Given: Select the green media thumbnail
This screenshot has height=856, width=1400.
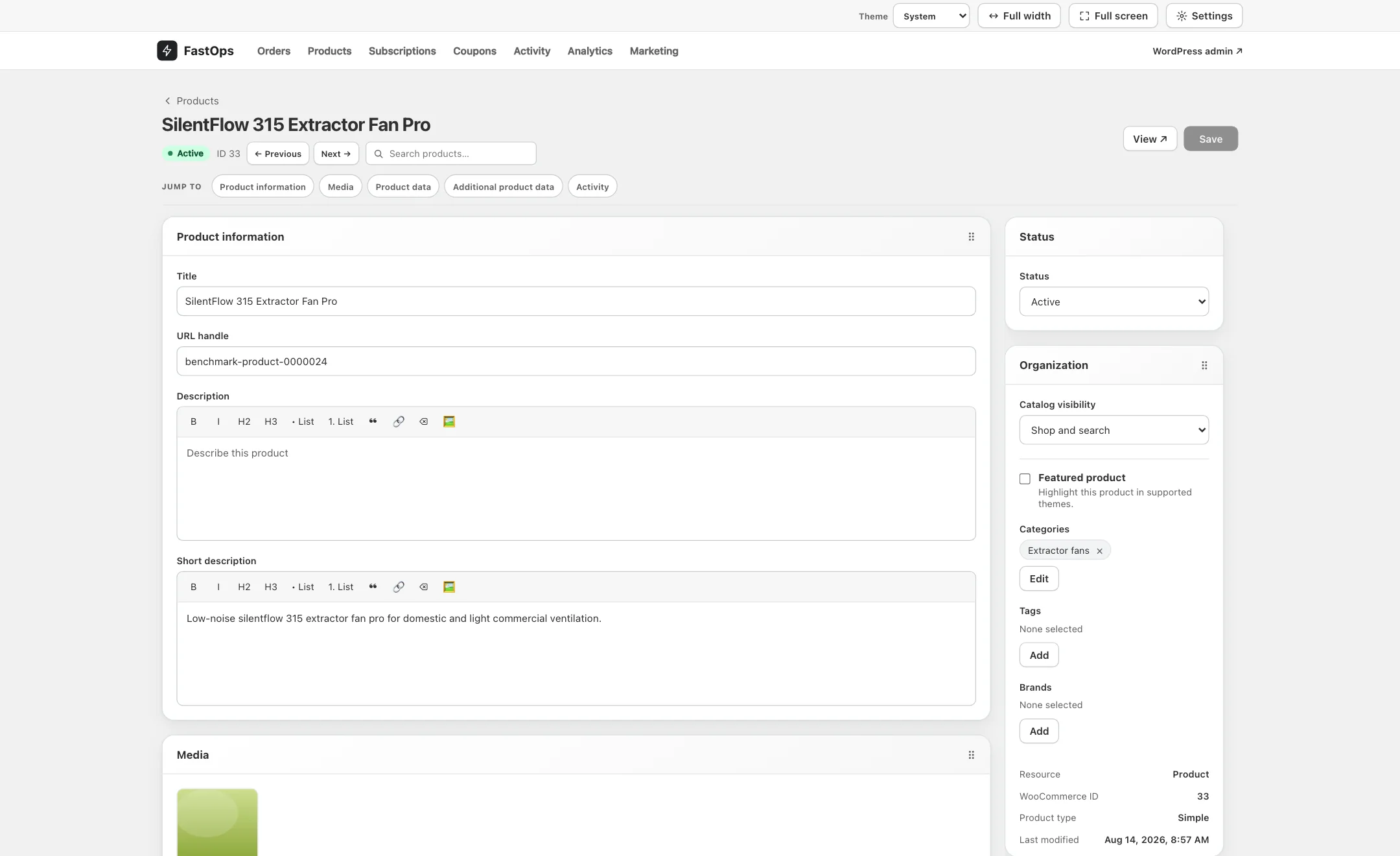Looking at the screenshot, I should (217, 822).
